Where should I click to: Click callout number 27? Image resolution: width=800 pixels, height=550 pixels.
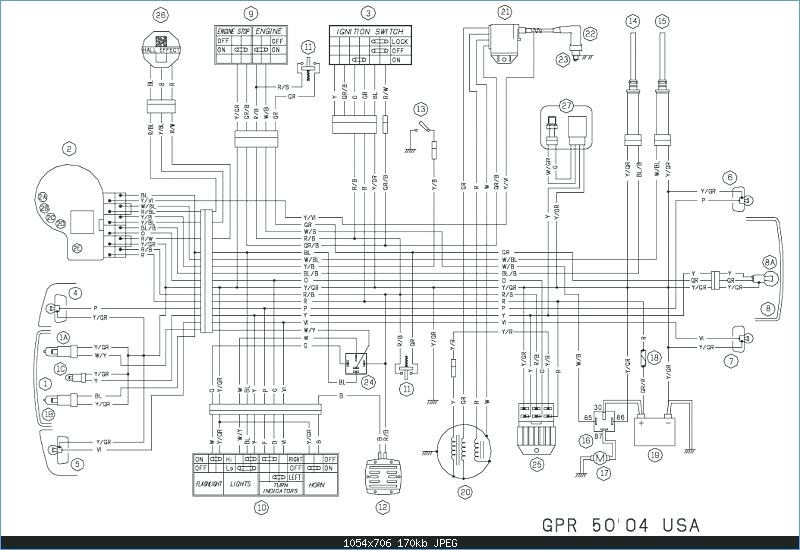(566, 106)
